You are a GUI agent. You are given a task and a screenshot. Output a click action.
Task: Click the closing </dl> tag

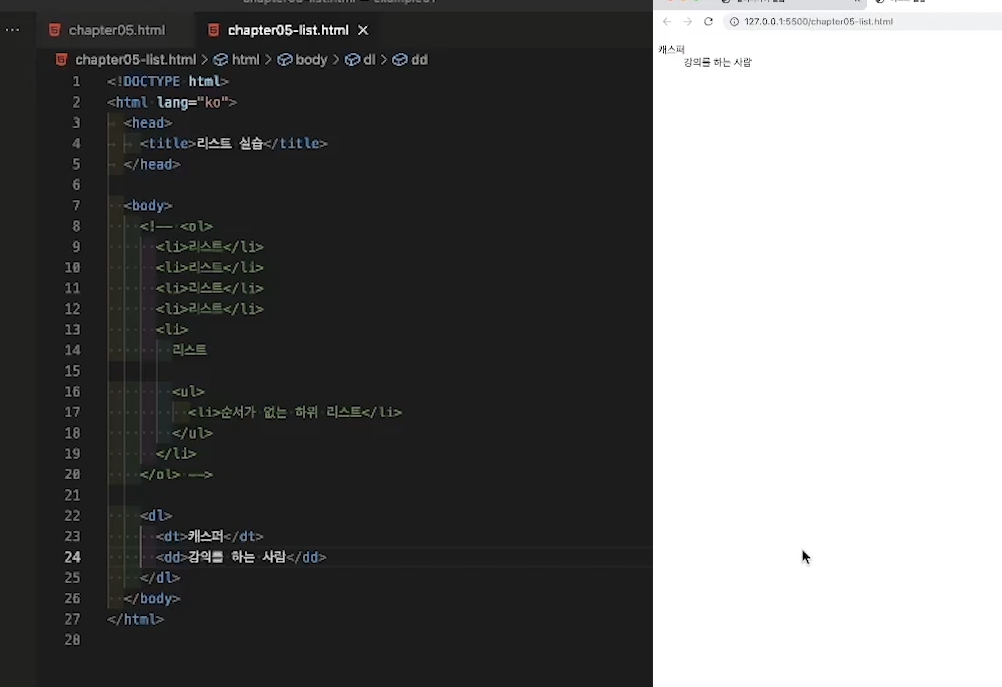point(160,577)
